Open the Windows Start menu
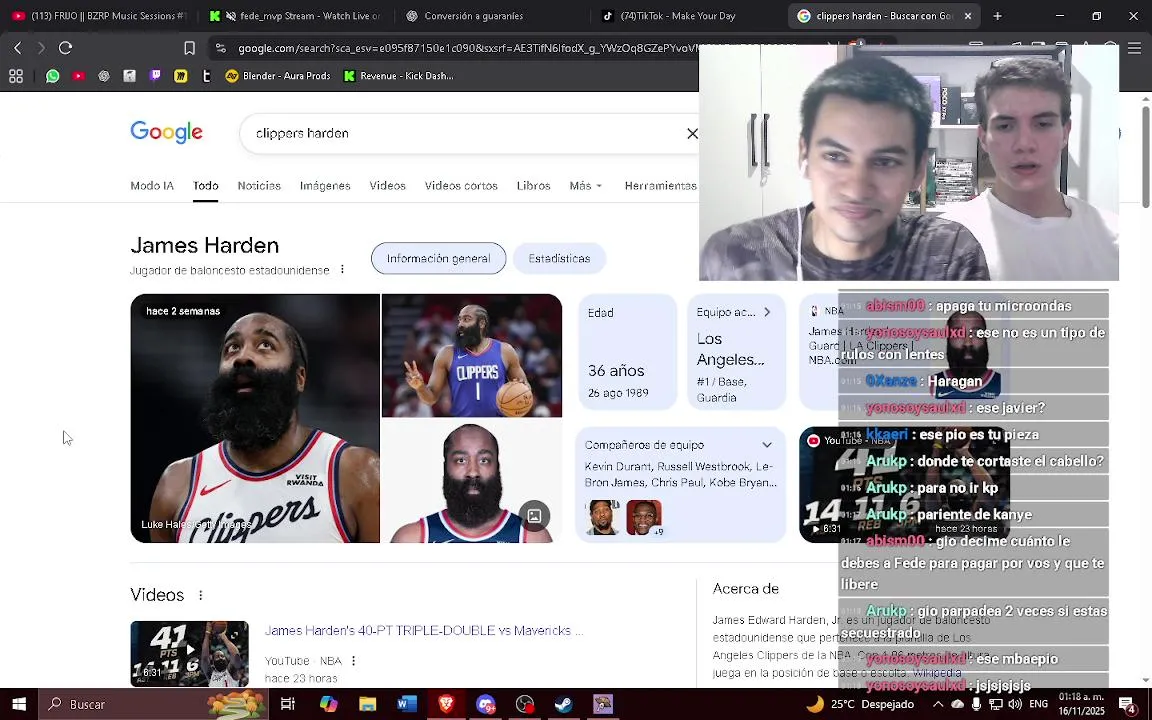Screen dimensions: 1152x720 pyautogui.click(x=19, y=704)
